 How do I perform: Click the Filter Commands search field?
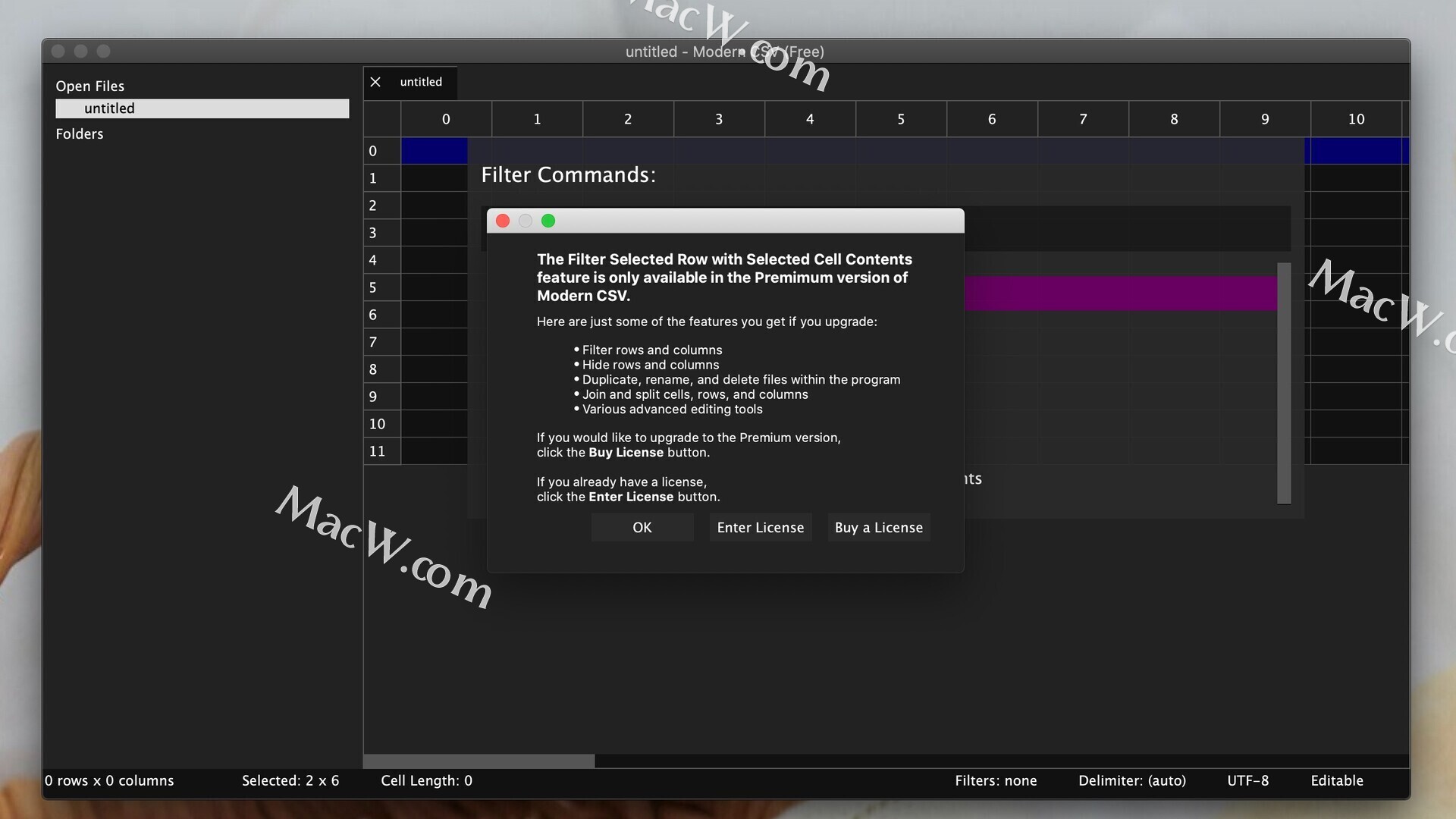1127,228
